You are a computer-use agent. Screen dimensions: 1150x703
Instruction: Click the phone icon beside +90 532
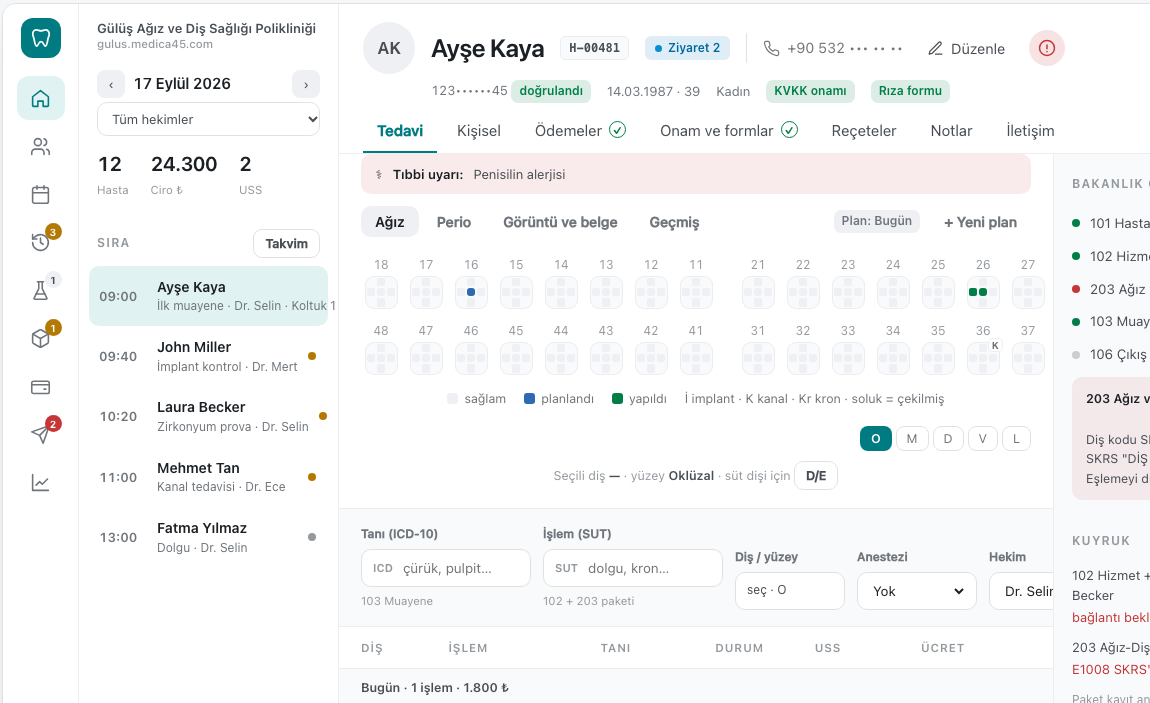pos(771,48)
